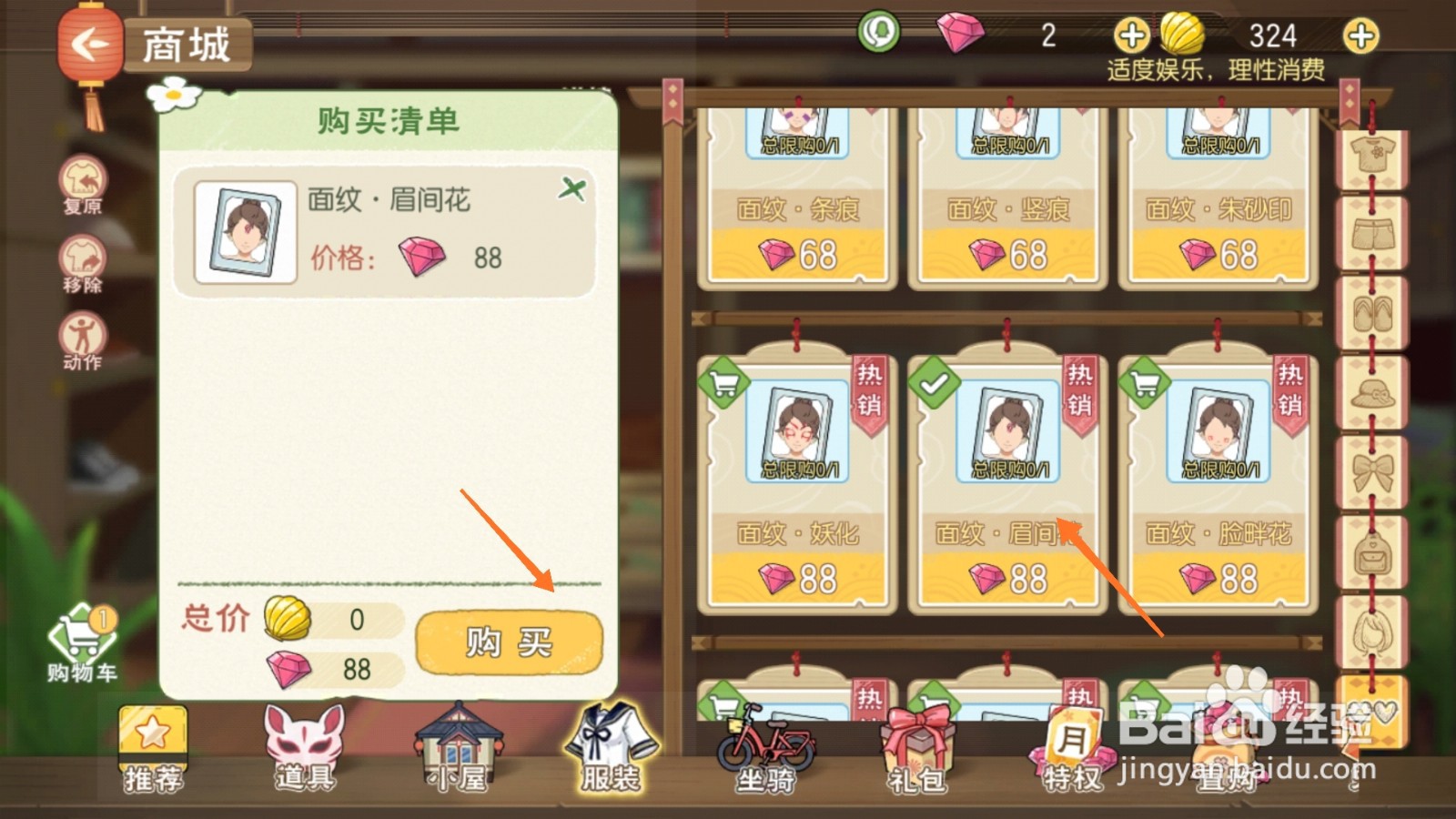Remove 面纹·眉间花 from the purchase list
The height and width of the screenshot is (819, 1456).
(572, 189)
